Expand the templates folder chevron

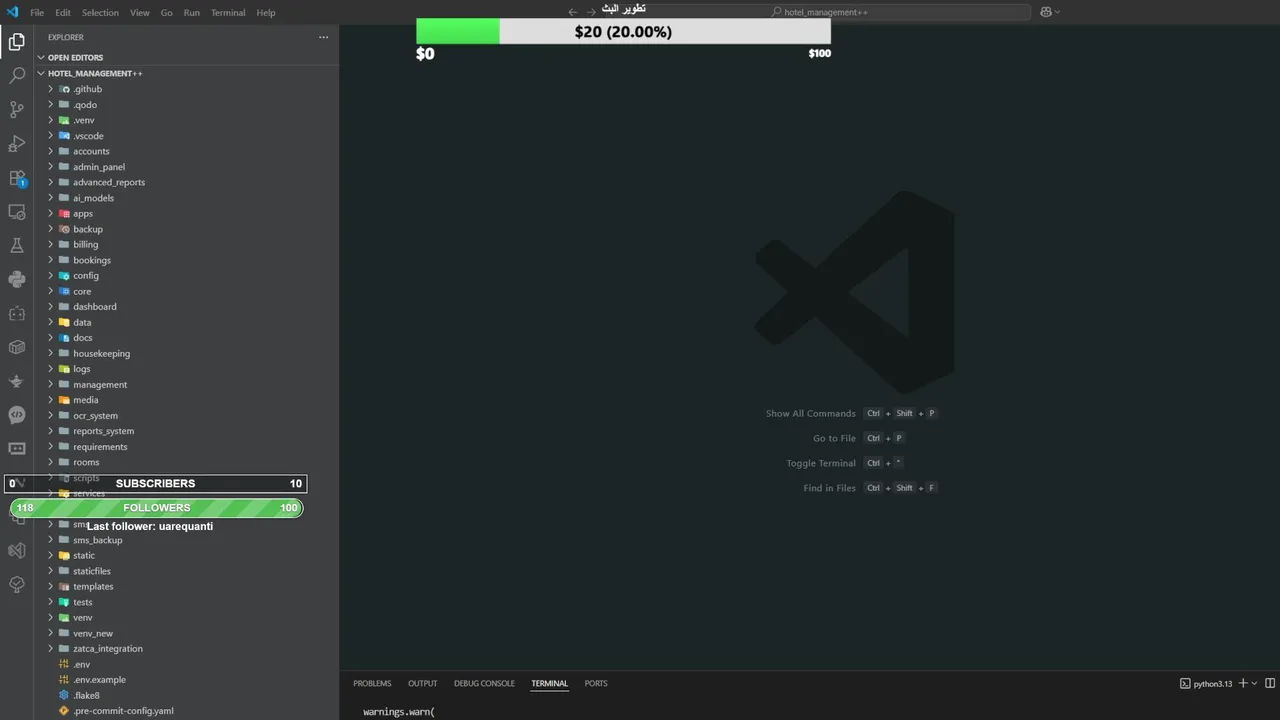[x=50, y=586]
